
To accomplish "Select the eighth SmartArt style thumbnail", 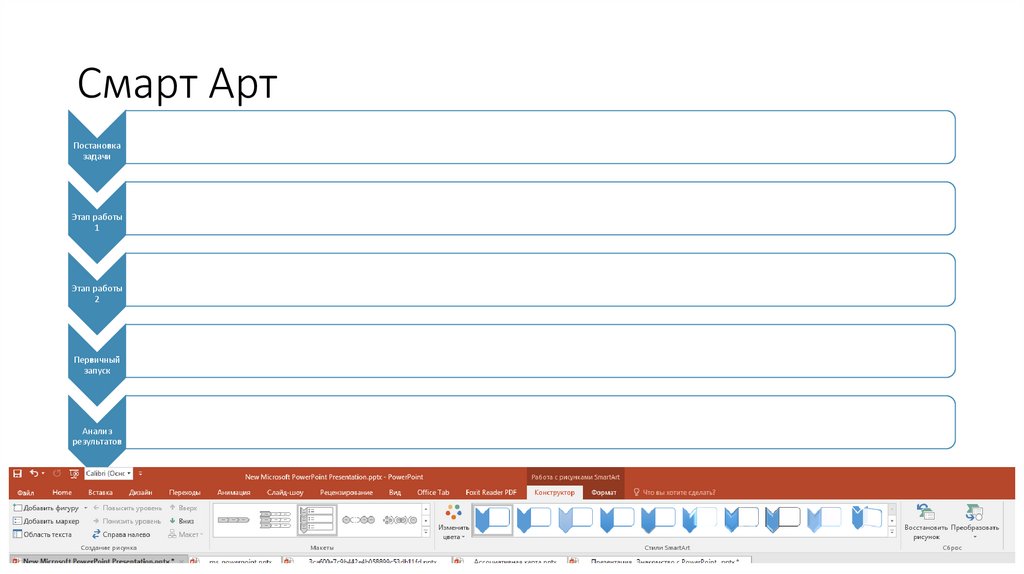I will (x=782, y=520).
